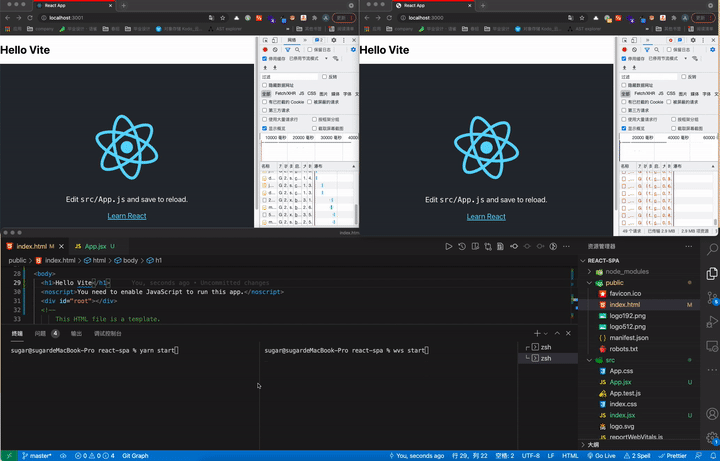This screenshot has width=720, height=461.
Task: Toggle disable cache checkbox in localhost:3000 DevTools
Action: click(624, 59)
